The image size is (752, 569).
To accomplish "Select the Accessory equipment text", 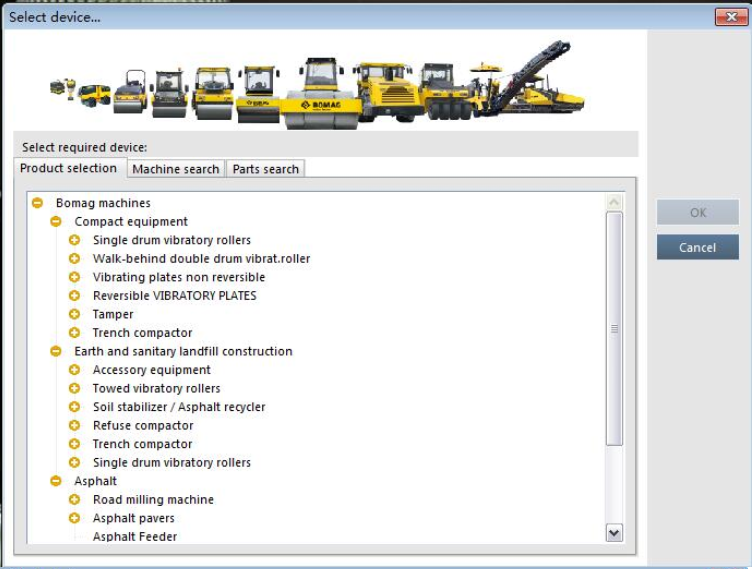I will point(152,370).
